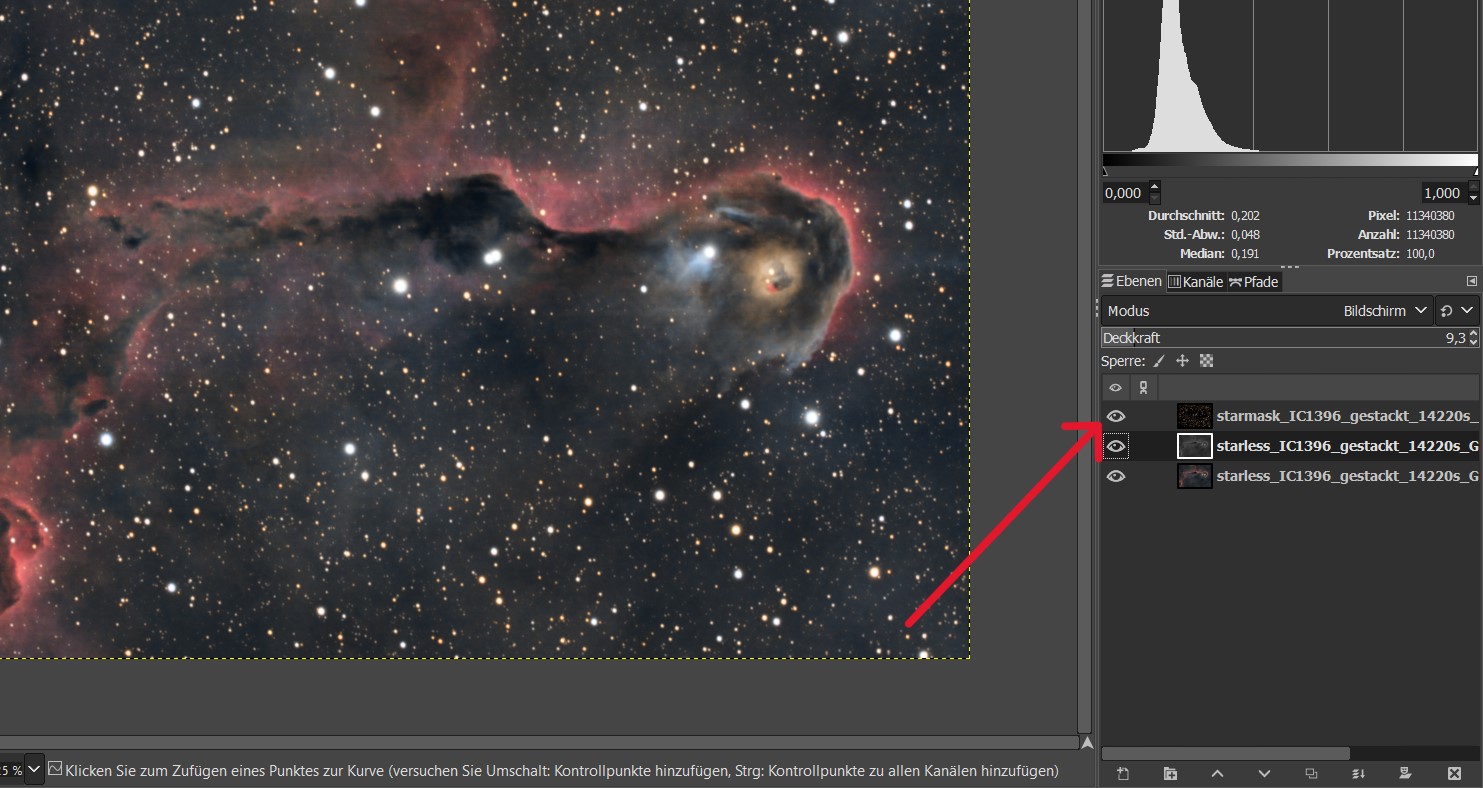The width and height of the screenshot is (1483, 788).
Task: Increase the 0,000 histogram value stepper
Action: click(1155, 187)
